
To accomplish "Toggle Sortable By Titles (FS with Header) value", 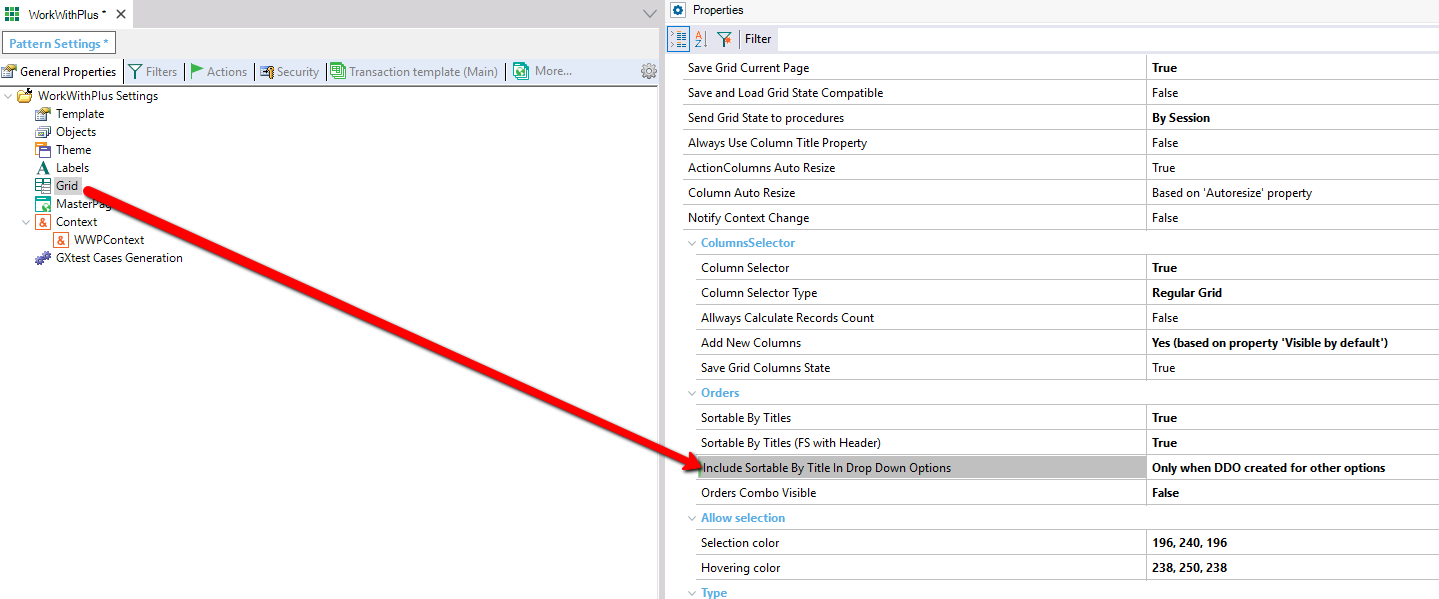I will pos(1292,443).
